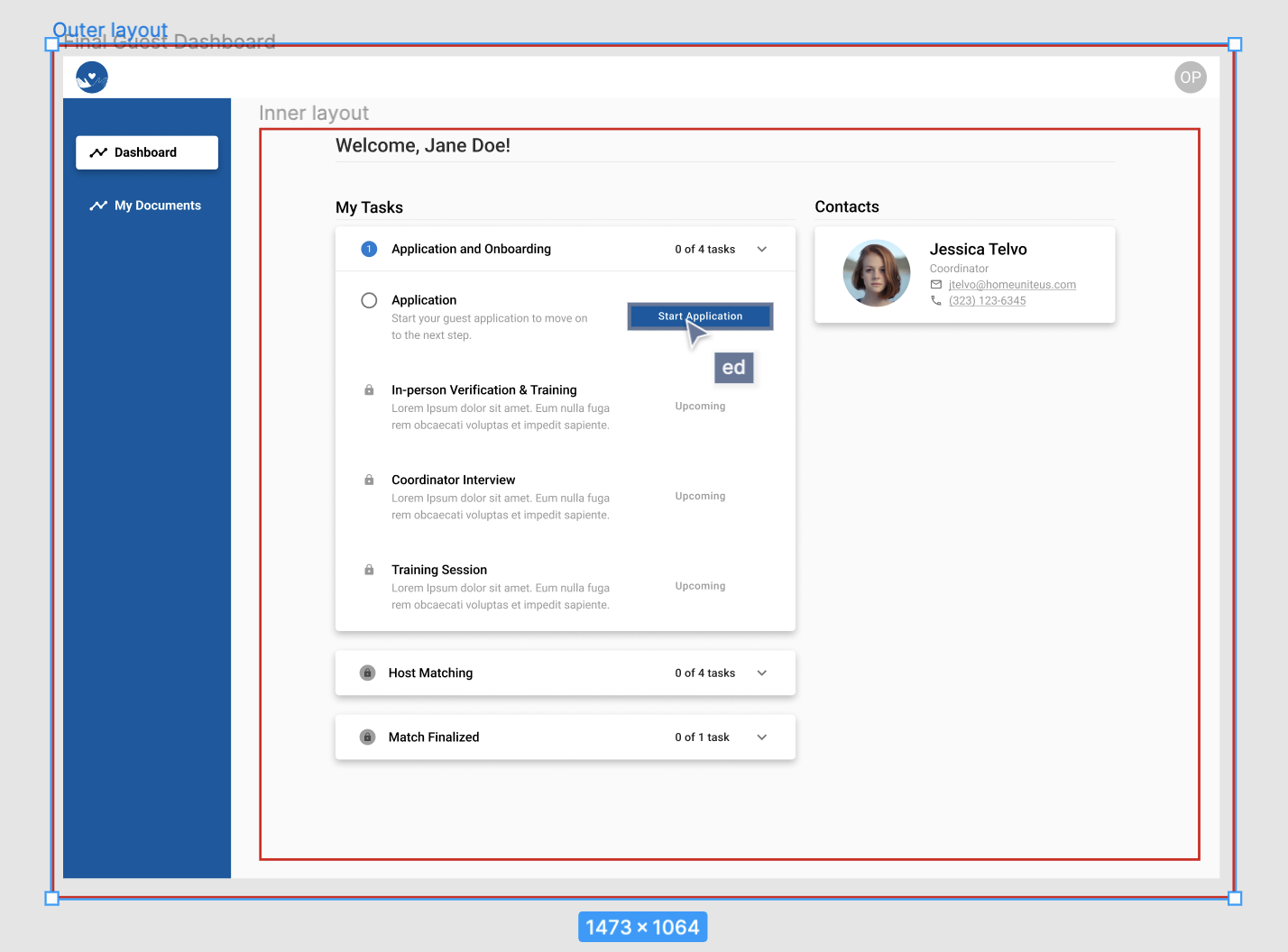Expand the Host Matching section
The height and width of the screenshot is (952, 1288).
pos(761,673)
